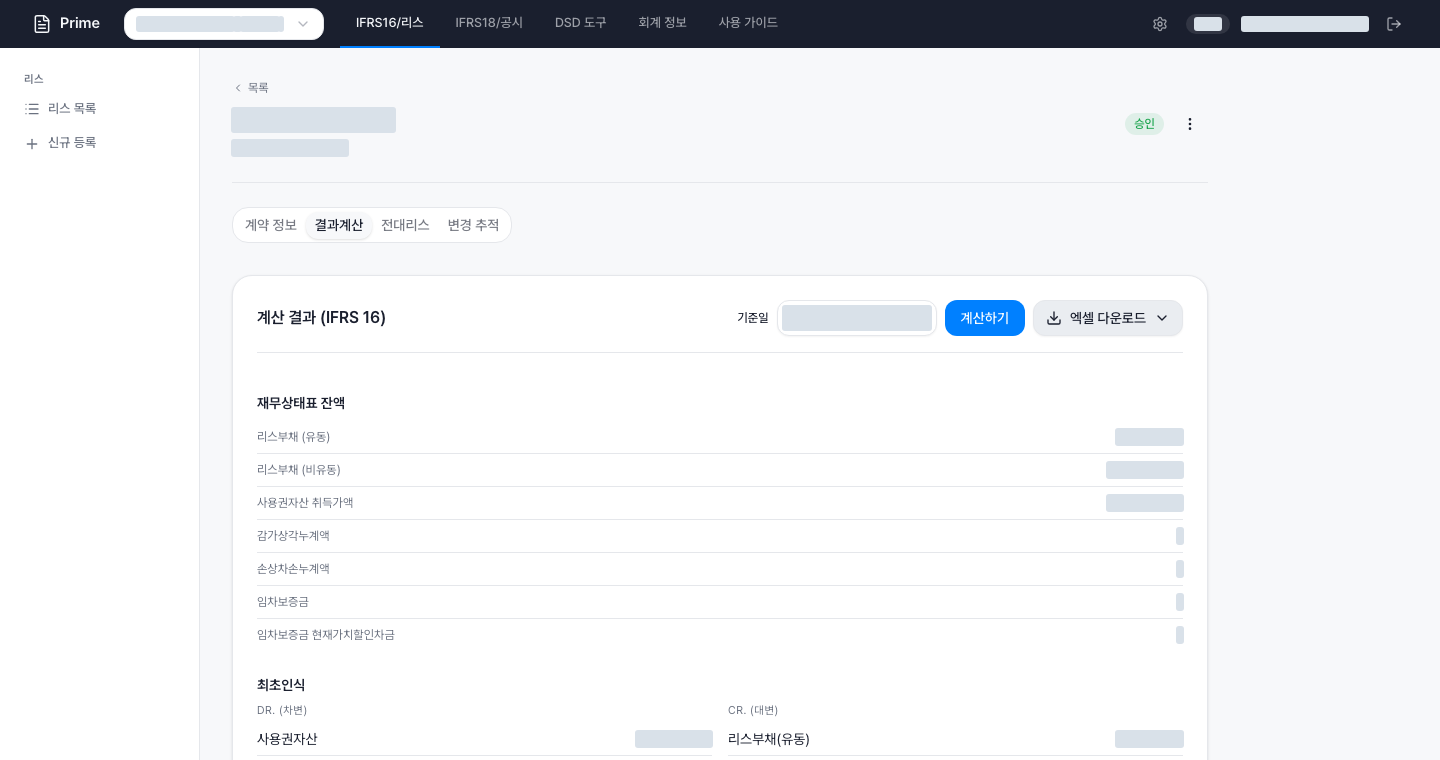Open the DSD 도구 menu

(581, 23)
